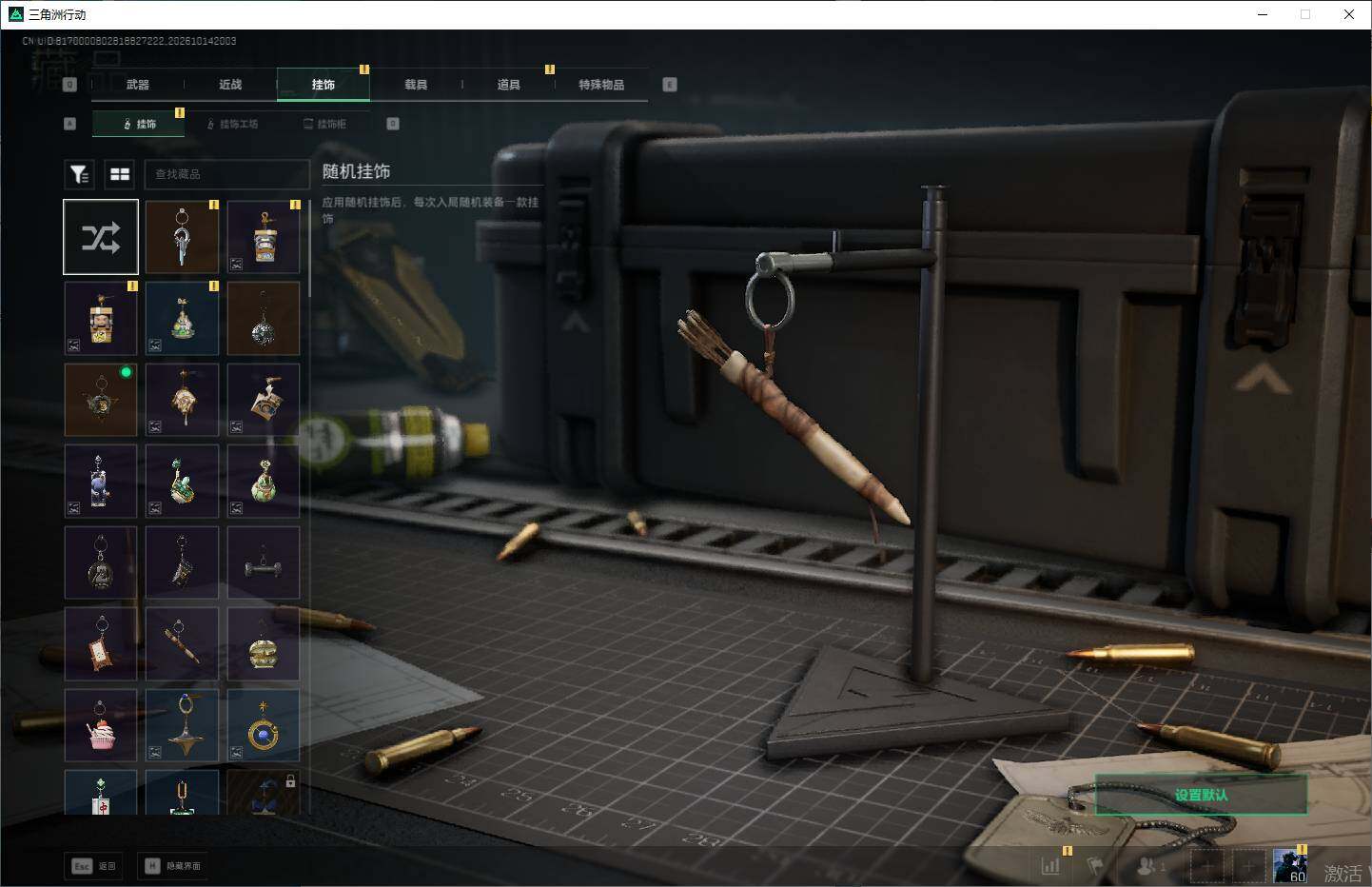Click the Esc 返回 button
Viewport: 1372px width, 887px height.
[94, 866]
